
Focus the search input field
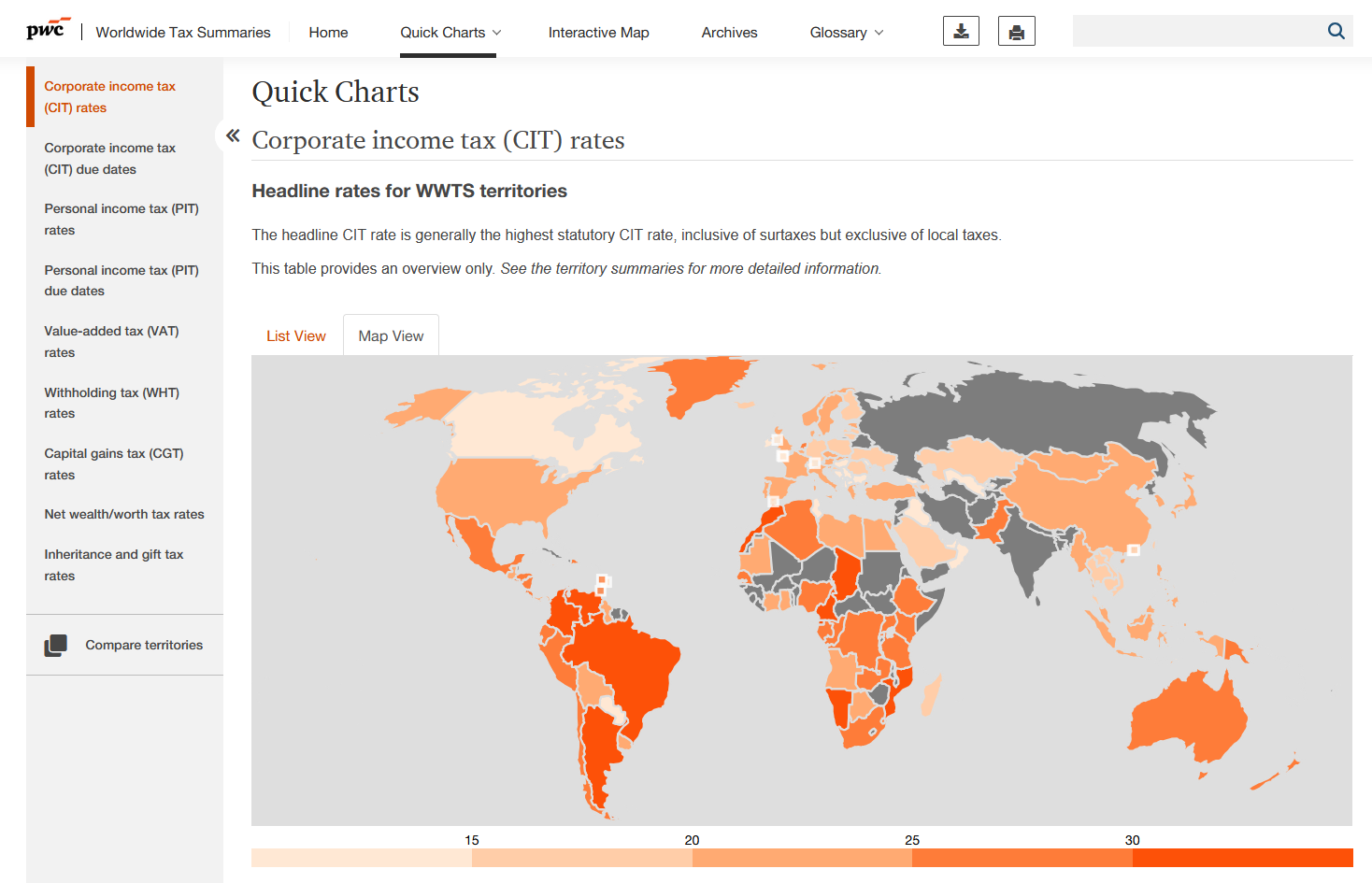(x=1198, y=31)
